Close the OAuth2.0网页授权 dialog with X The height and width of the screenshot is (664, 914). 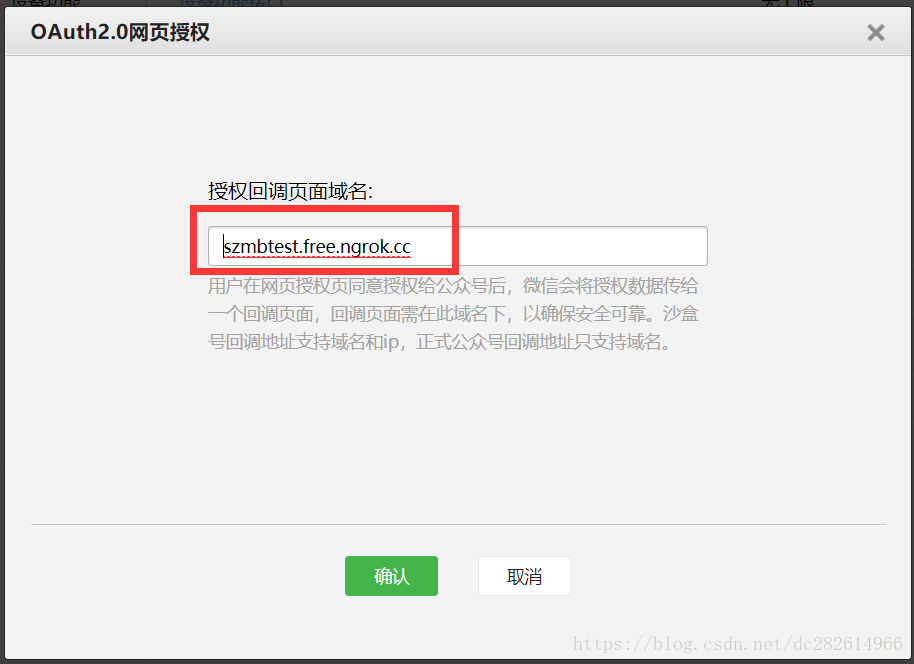(x=876, y=33)
